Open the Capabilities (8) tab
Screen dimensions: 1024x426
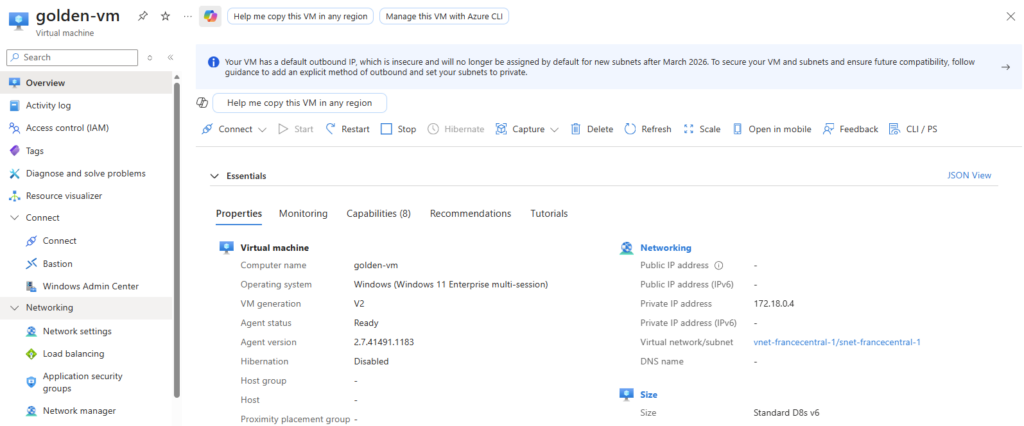(x=378, y=213)
